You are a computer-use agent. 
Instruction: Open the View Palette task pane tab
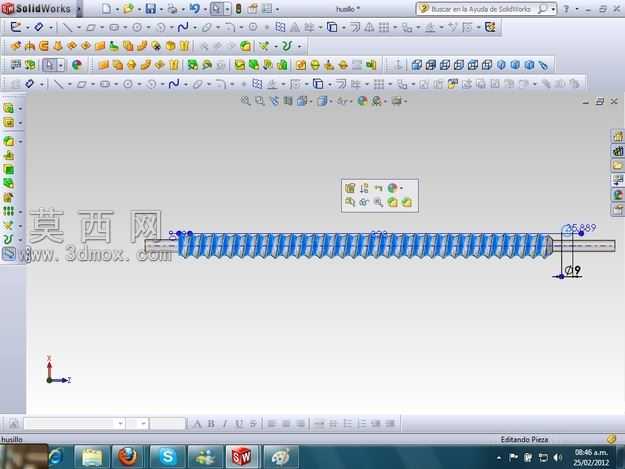click(618, 181)
